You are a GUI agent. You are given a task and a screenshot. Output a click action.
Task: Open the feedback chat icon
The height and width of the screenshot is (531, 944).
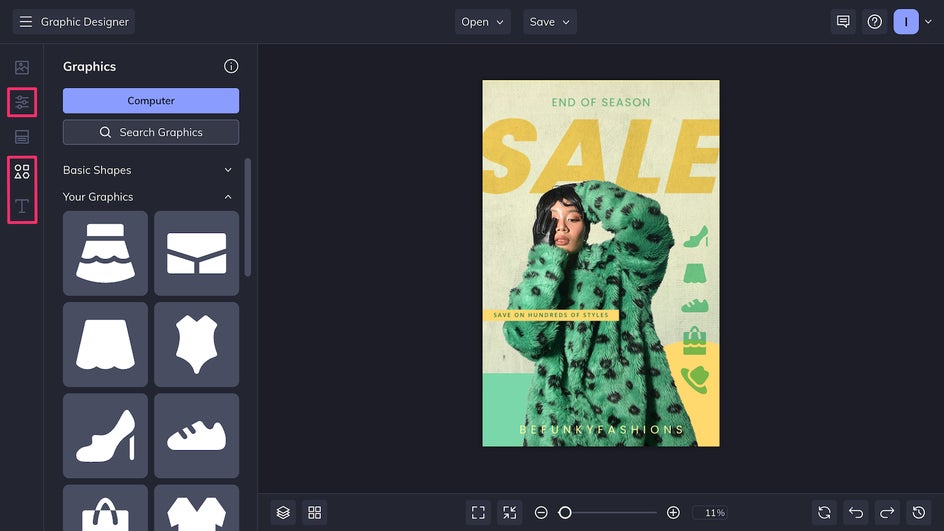click(843, 22)
